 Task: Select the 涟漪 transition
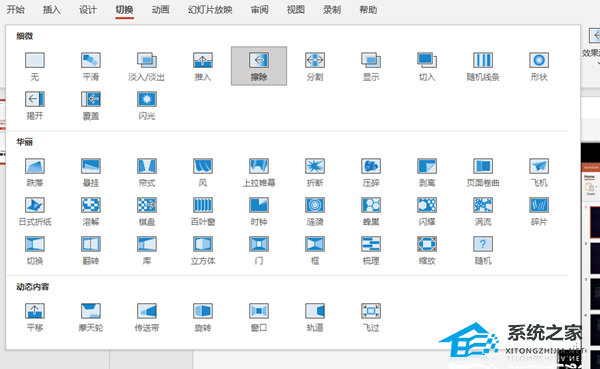coord(315,211)
